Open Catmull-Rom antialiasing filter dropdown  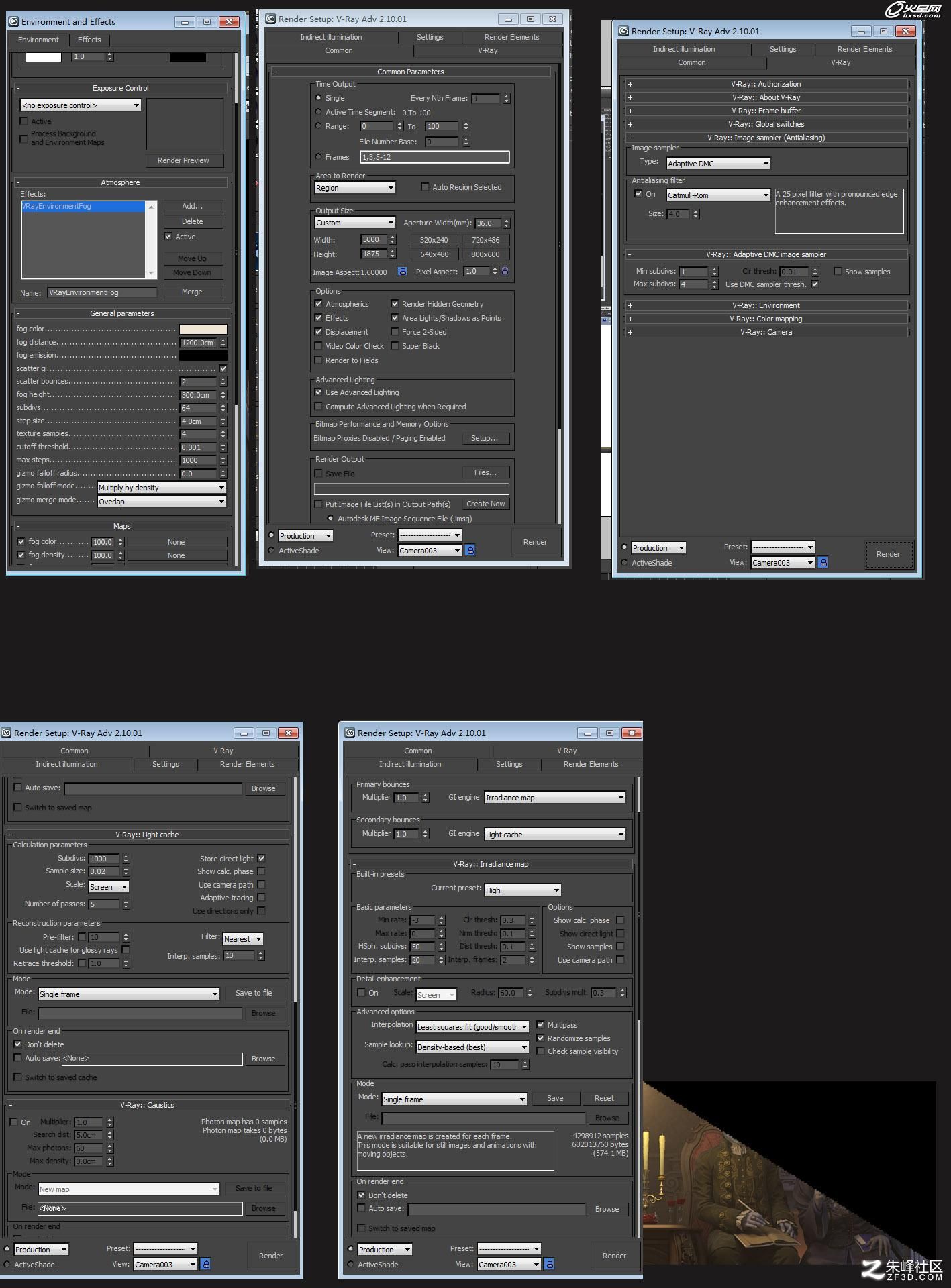[718, 195]
